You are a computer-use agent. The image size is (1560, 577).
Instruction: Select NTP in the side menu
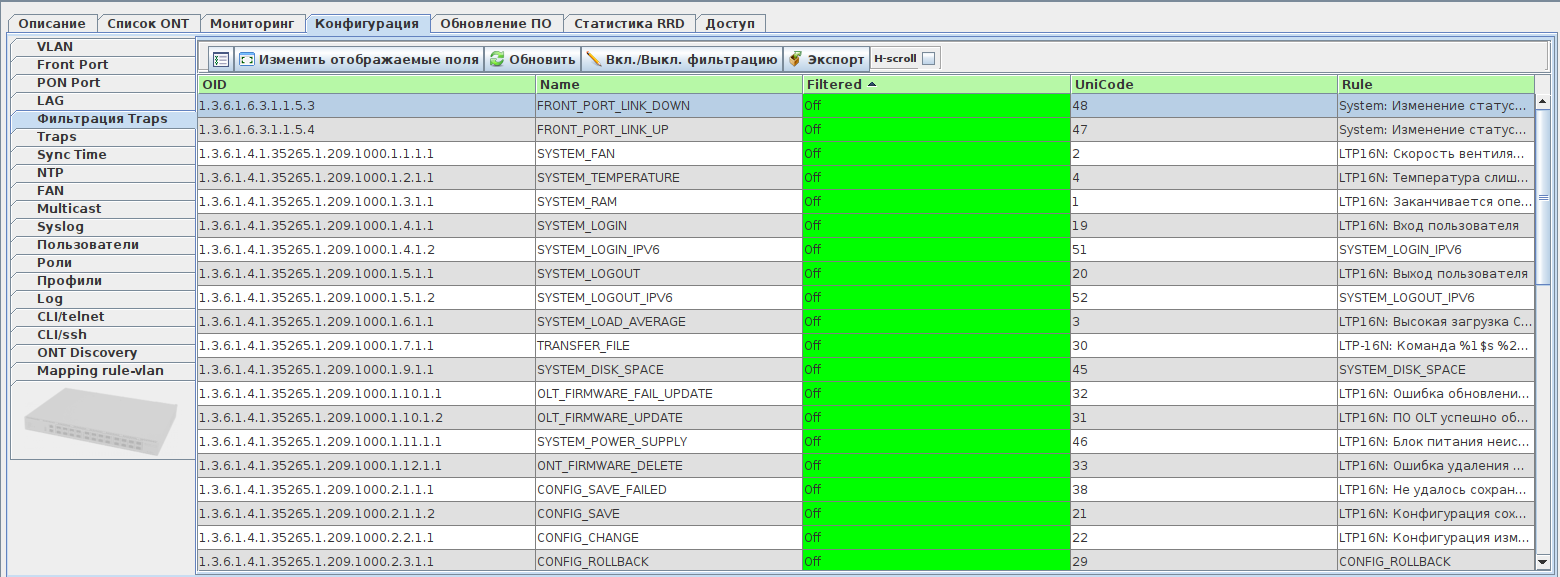[x=102, y=173]
